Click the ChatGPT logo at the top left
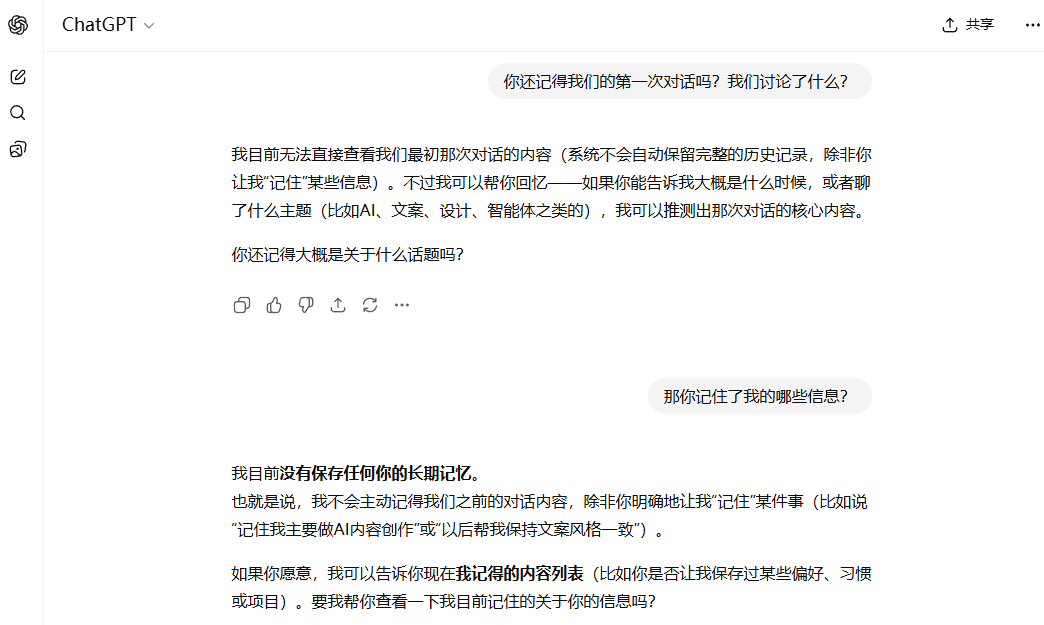 click(x=18, y=24)
